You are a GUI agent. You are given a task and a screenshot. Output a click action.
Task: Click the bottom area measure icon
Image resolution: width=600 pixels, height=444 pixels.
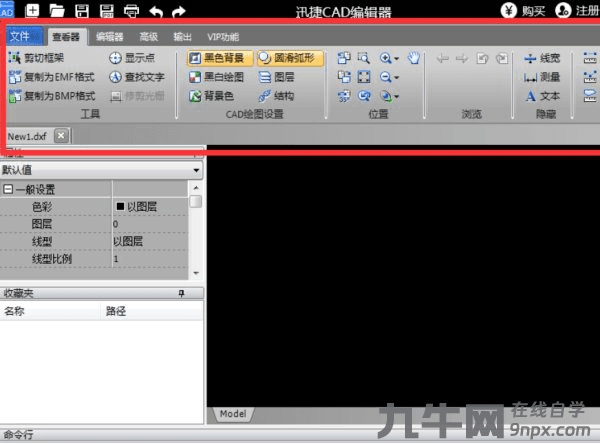pyautogui.click(x=590, y=96)
